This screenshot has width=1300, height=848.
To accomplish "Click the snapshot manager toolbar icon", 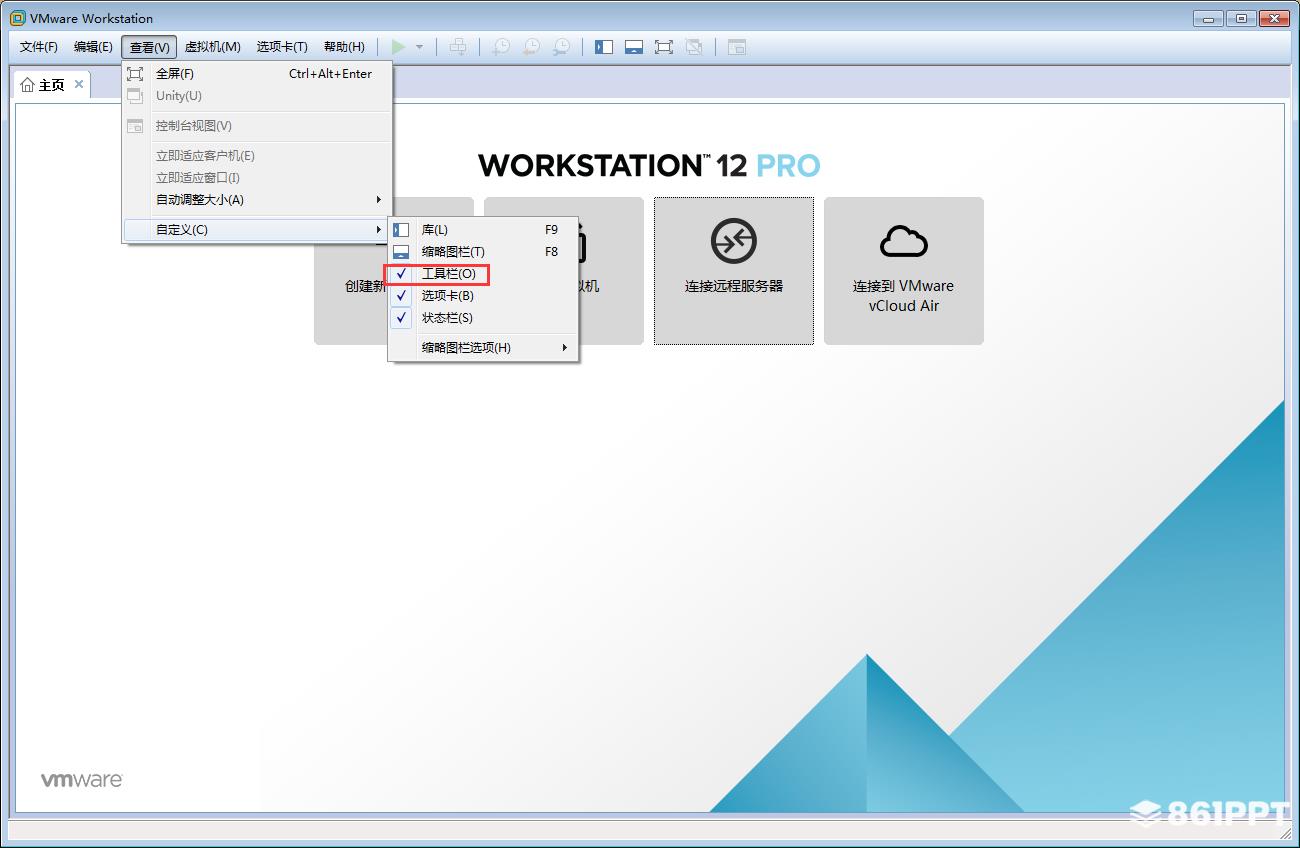I will point(562,47).
